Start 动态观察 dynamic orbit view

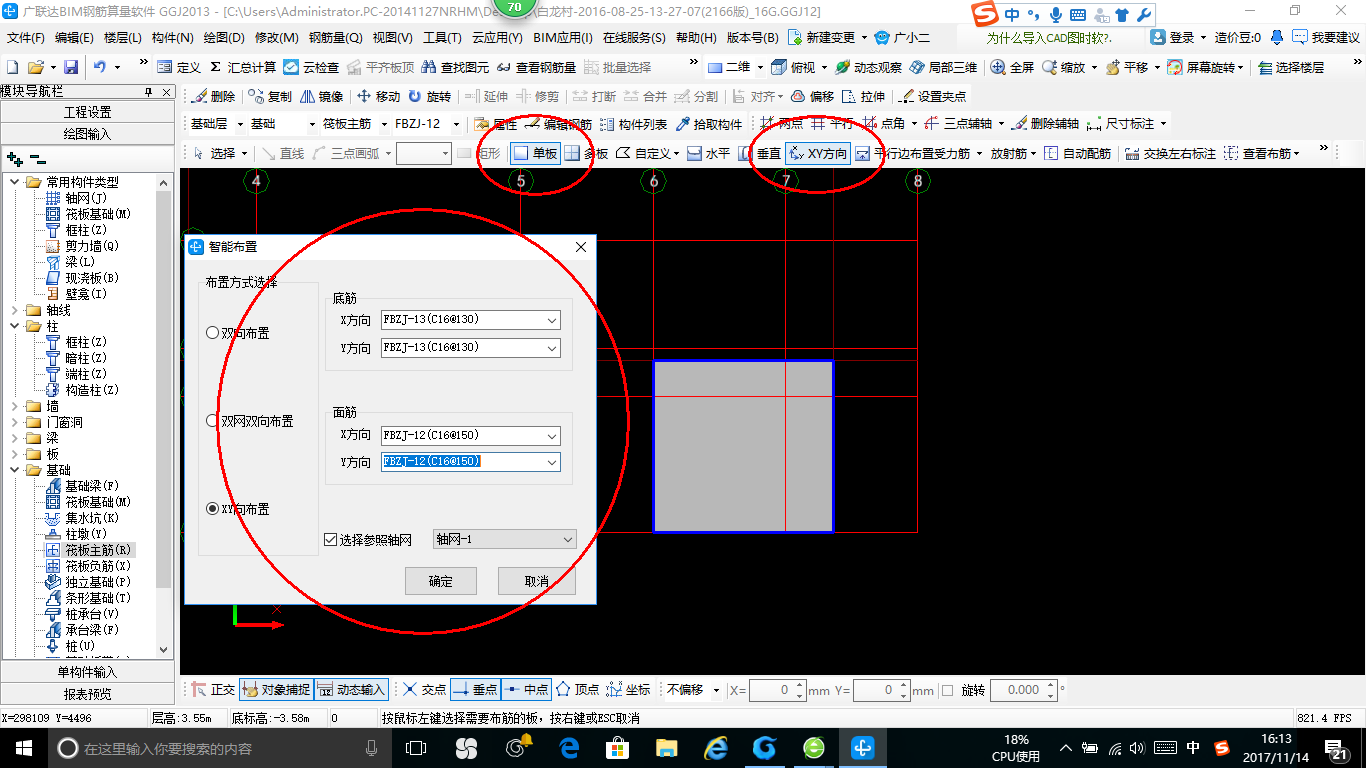868,67
